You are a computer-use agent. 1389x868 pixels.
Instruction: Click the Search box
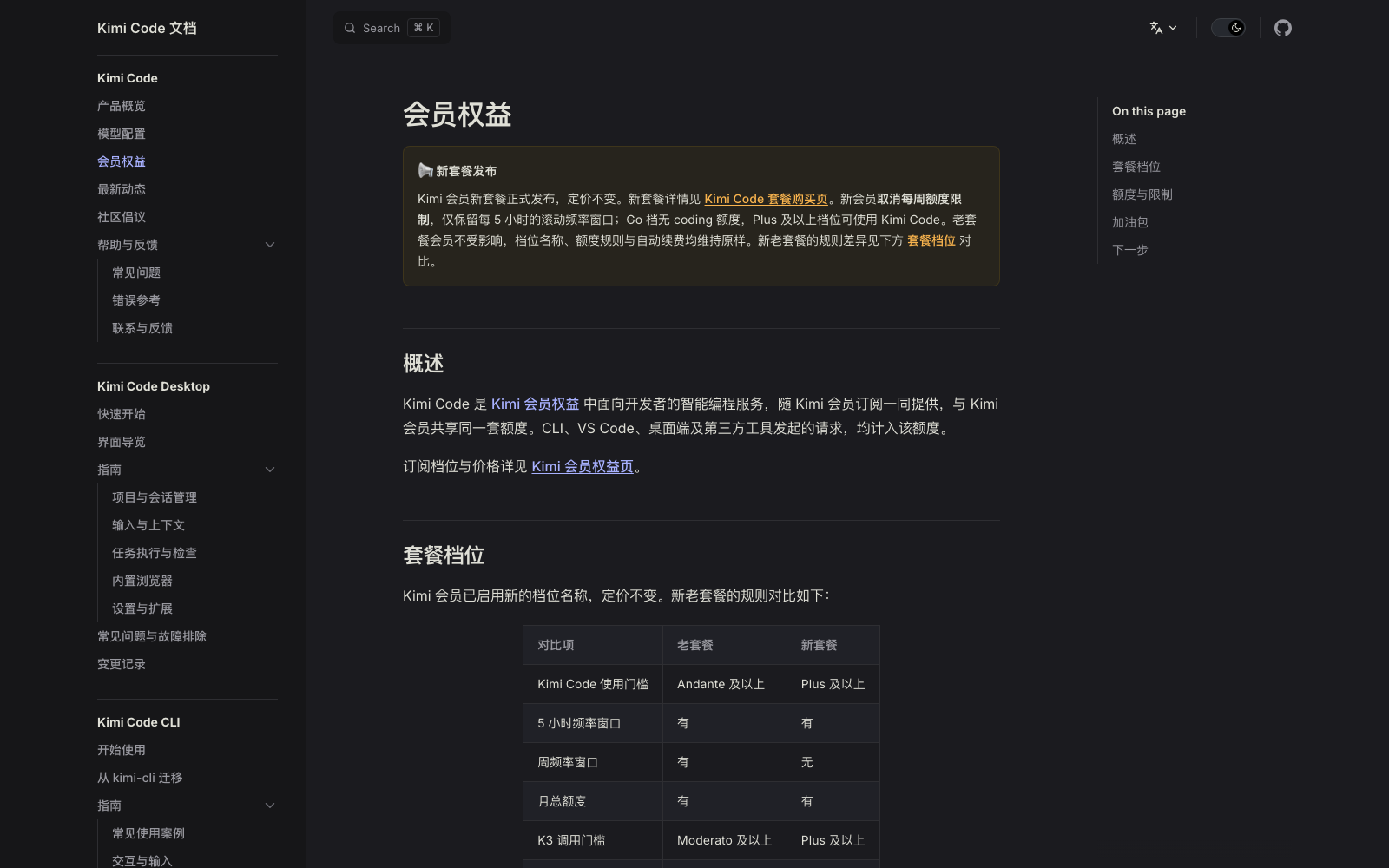392,28
